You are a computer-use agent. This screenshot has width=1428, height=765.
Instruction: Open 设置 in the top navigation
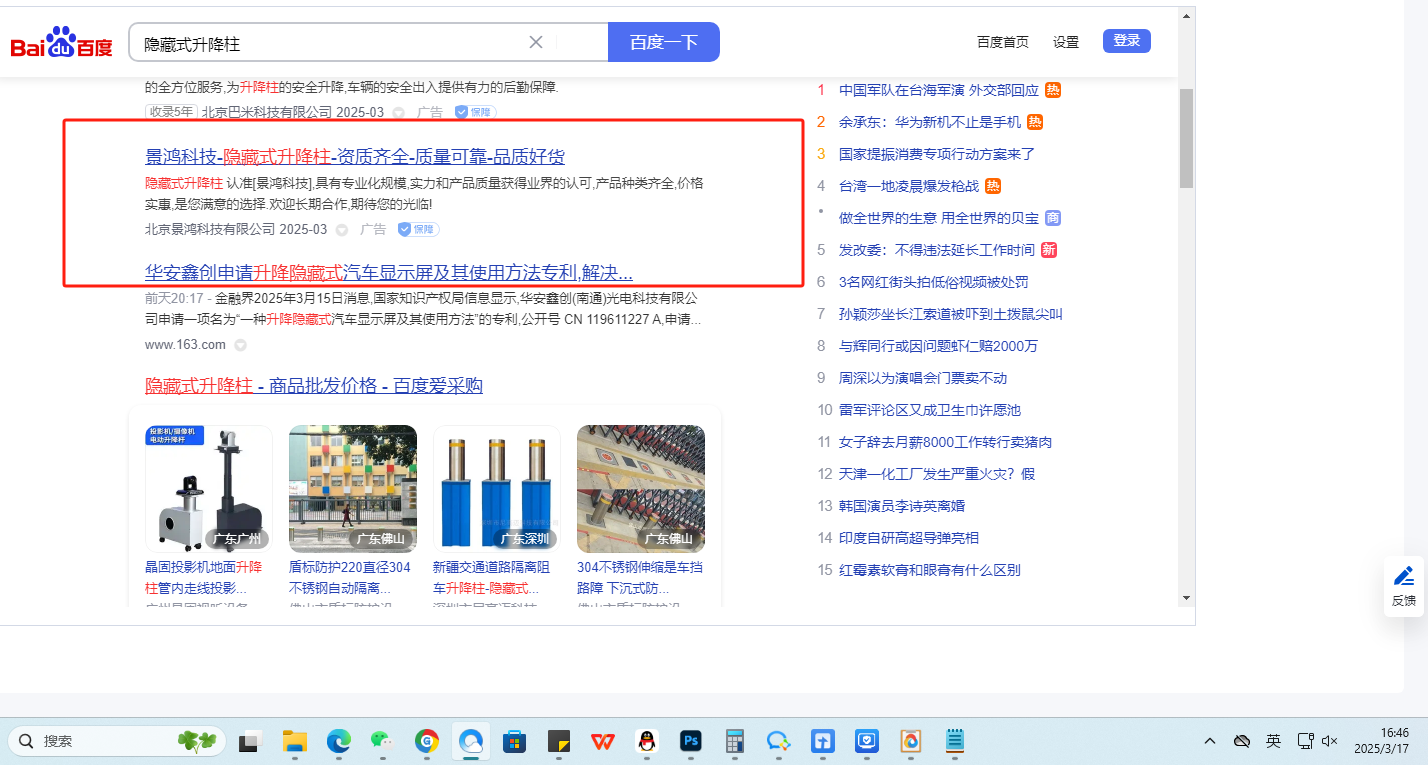(x=1066, y=42)
